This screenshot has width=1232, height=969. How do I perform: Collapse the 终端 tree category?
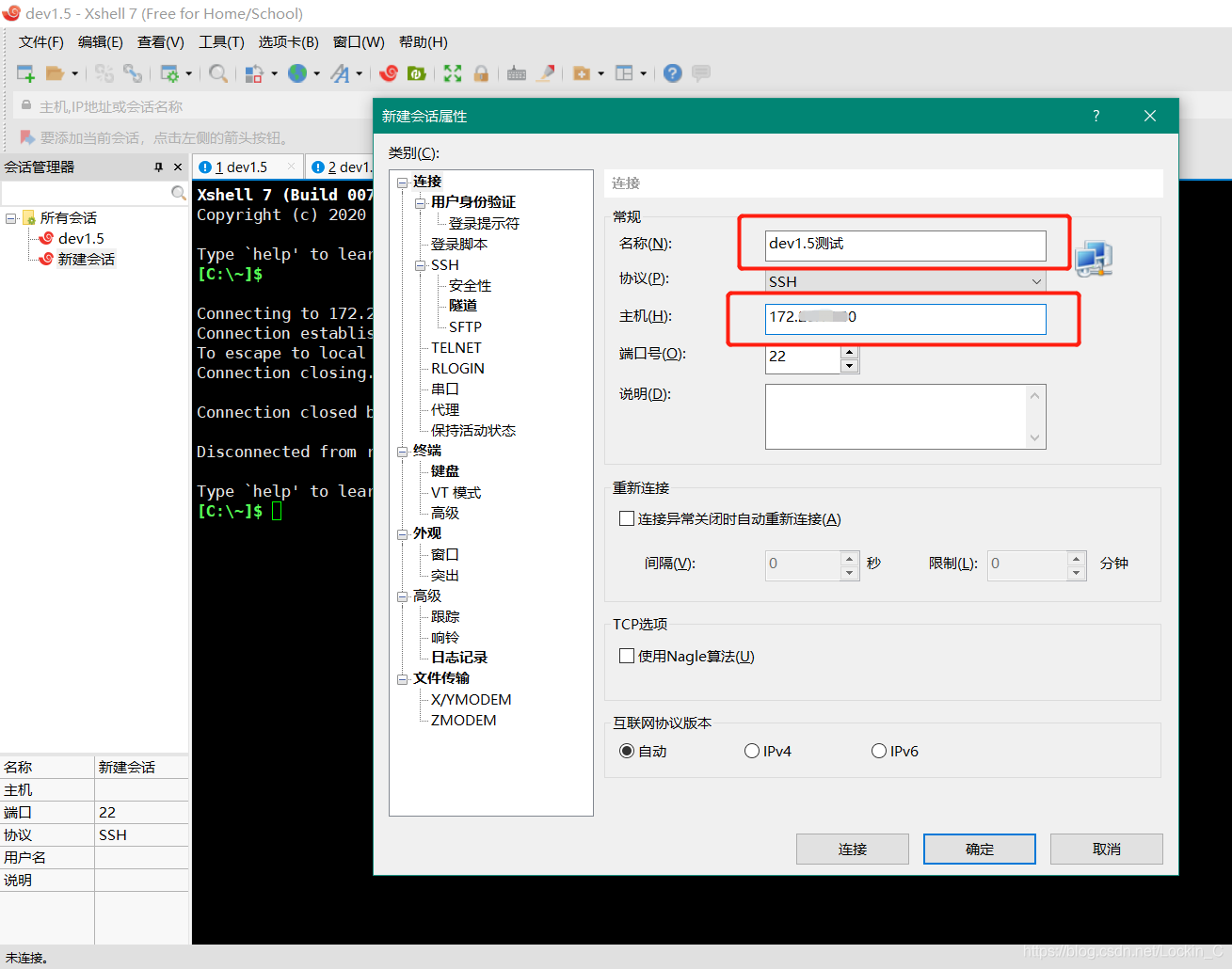403,452
